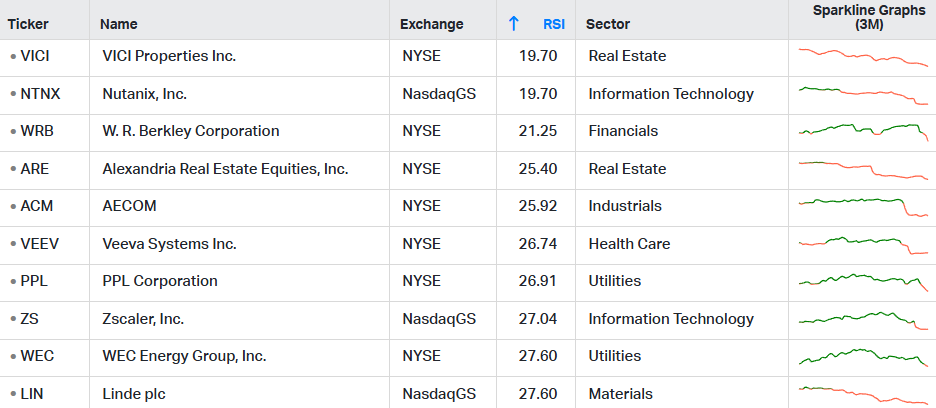Open the VICI ticker link
This screenshot has height=408, width=936.
(x=36, y=56)
